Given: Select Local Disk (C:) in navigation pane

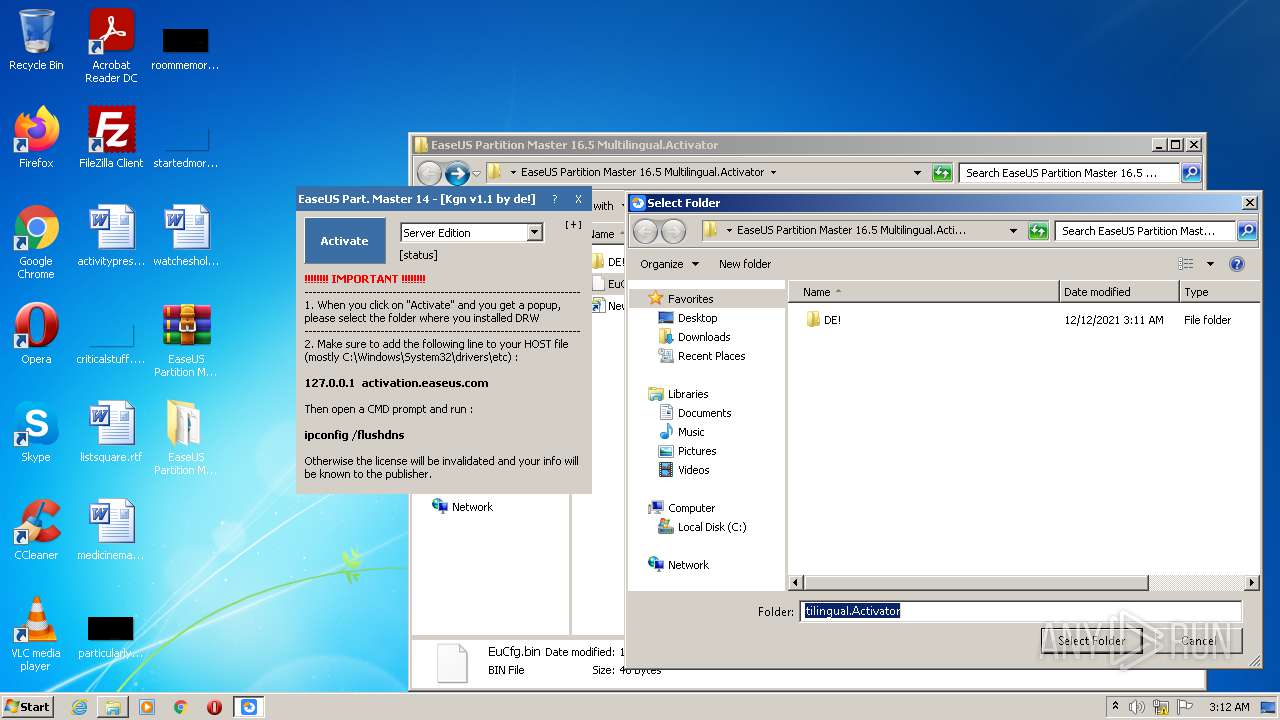Looking at the screenshot, I should pyautogui.click(x=712, y=527).
